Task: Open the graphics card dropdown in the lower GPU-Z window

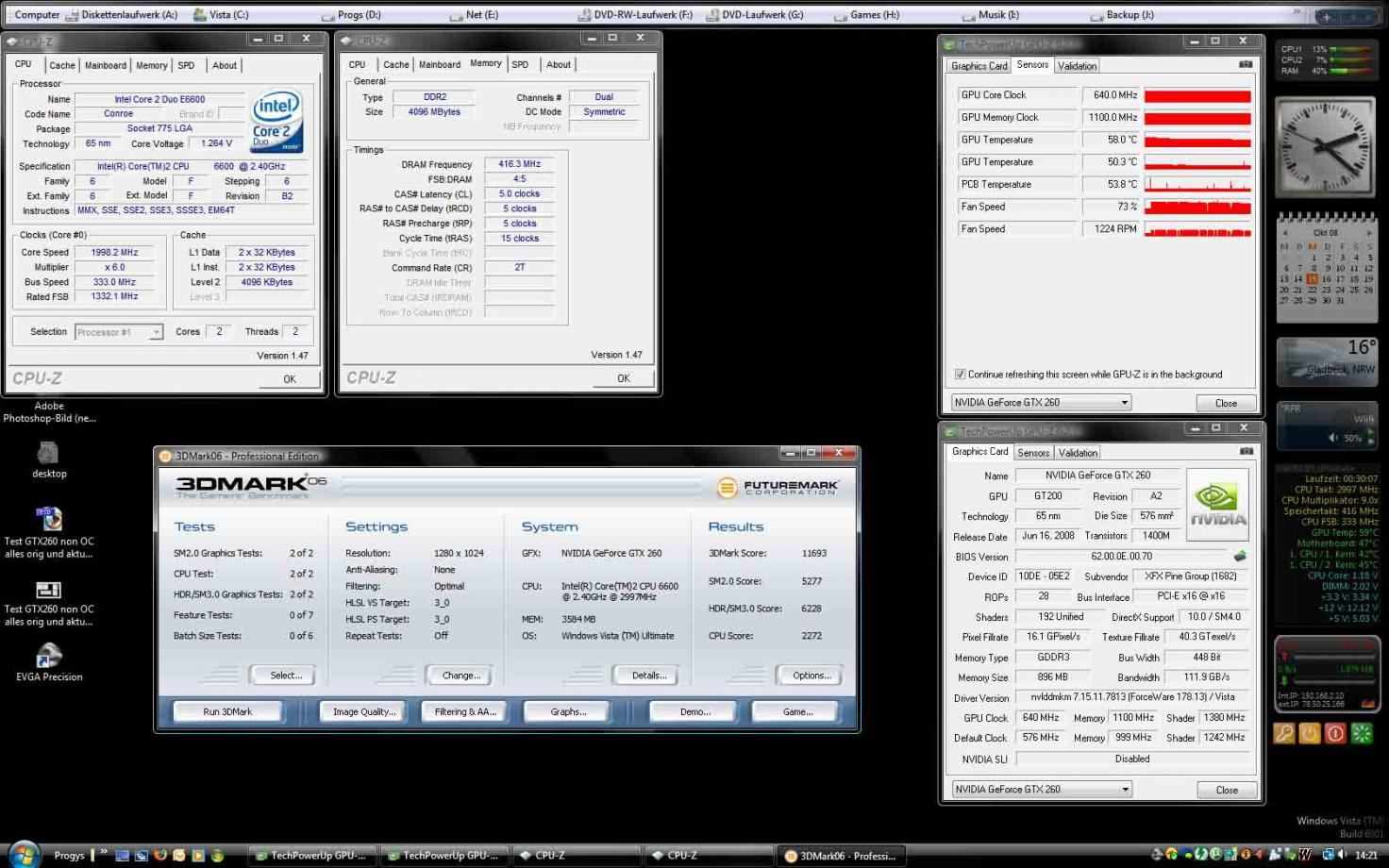Action: [x=1041, y=789]
